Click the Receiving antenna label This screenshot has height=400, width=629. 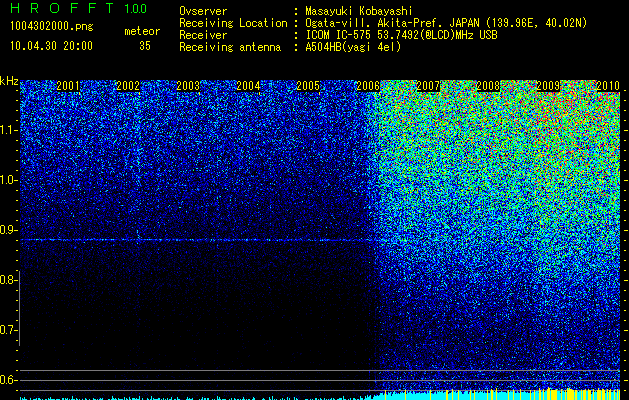tap(230, 47)
